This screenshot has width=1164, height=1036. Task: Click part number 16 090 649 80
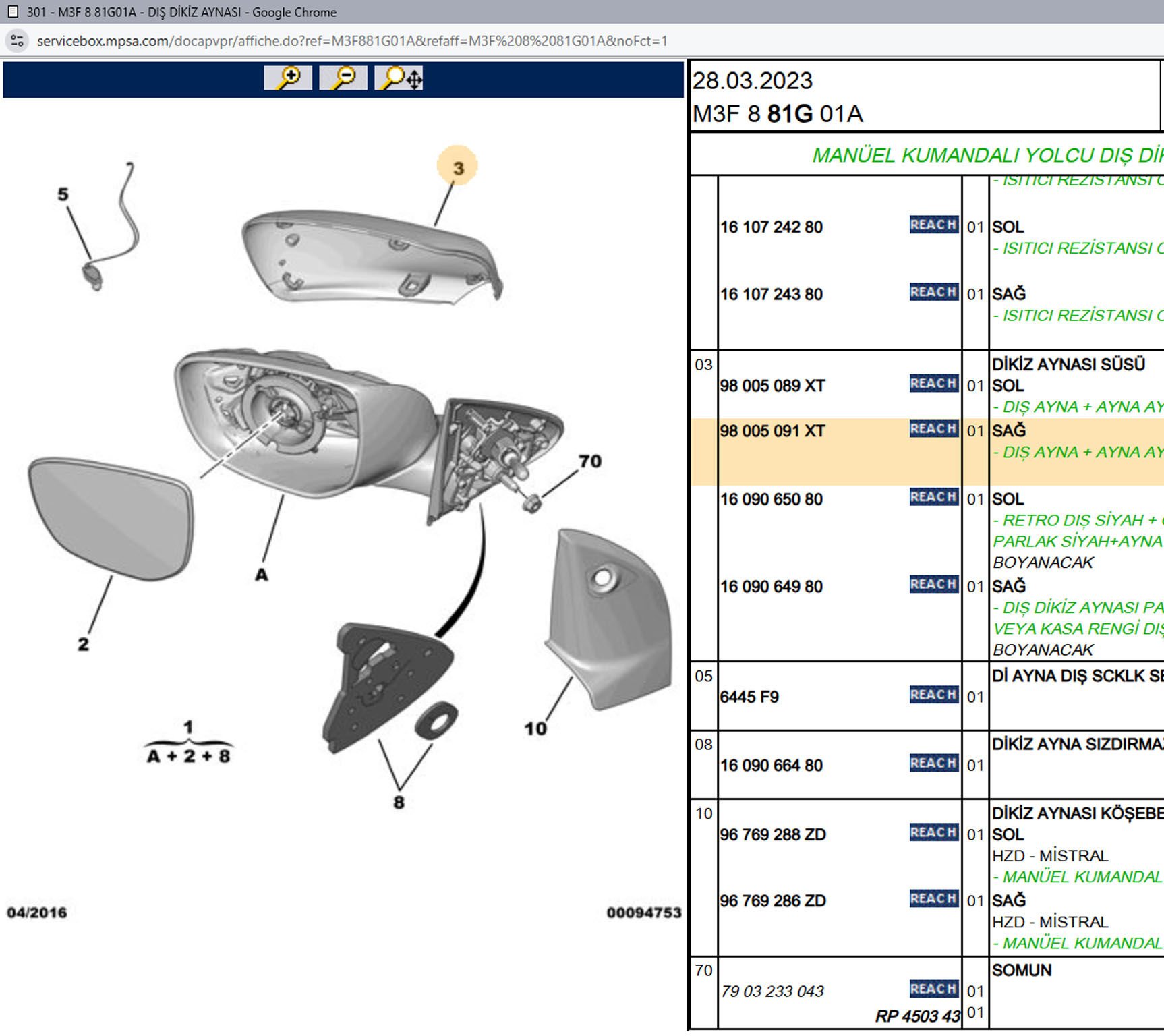771,587
